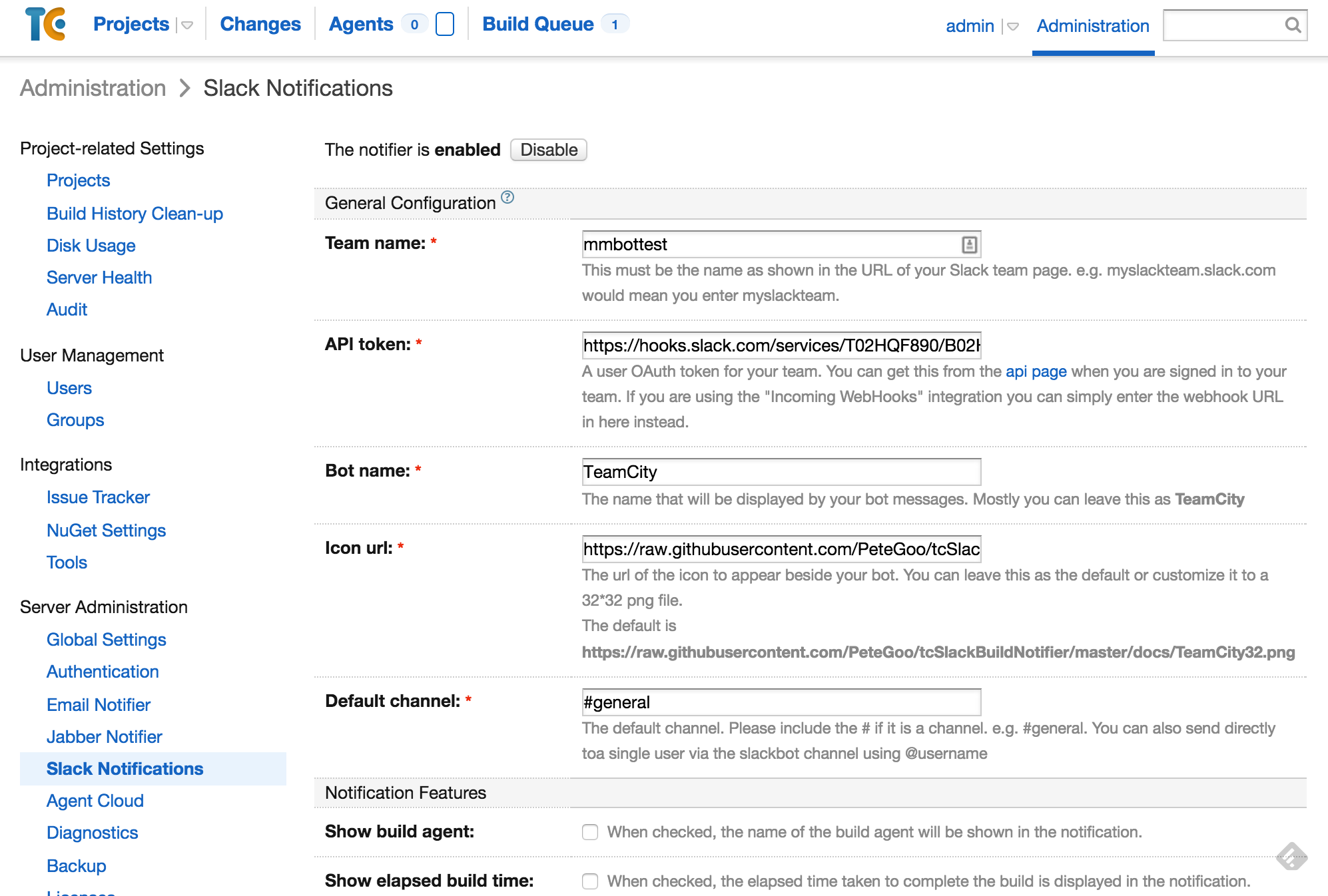
Task: Open General Configuration help icon
Action: (507, 197)
